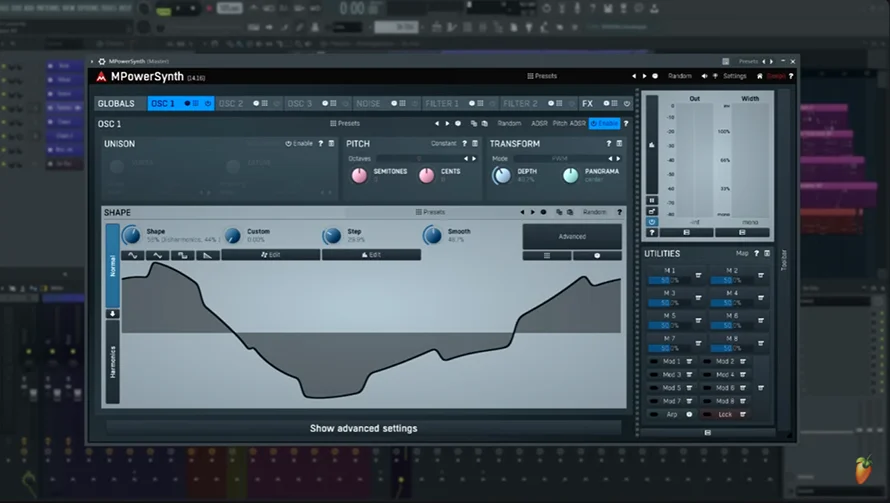Toggle the Unison Enable switch
The height and width of the screenshot is (503, 890).
[299, 144]
